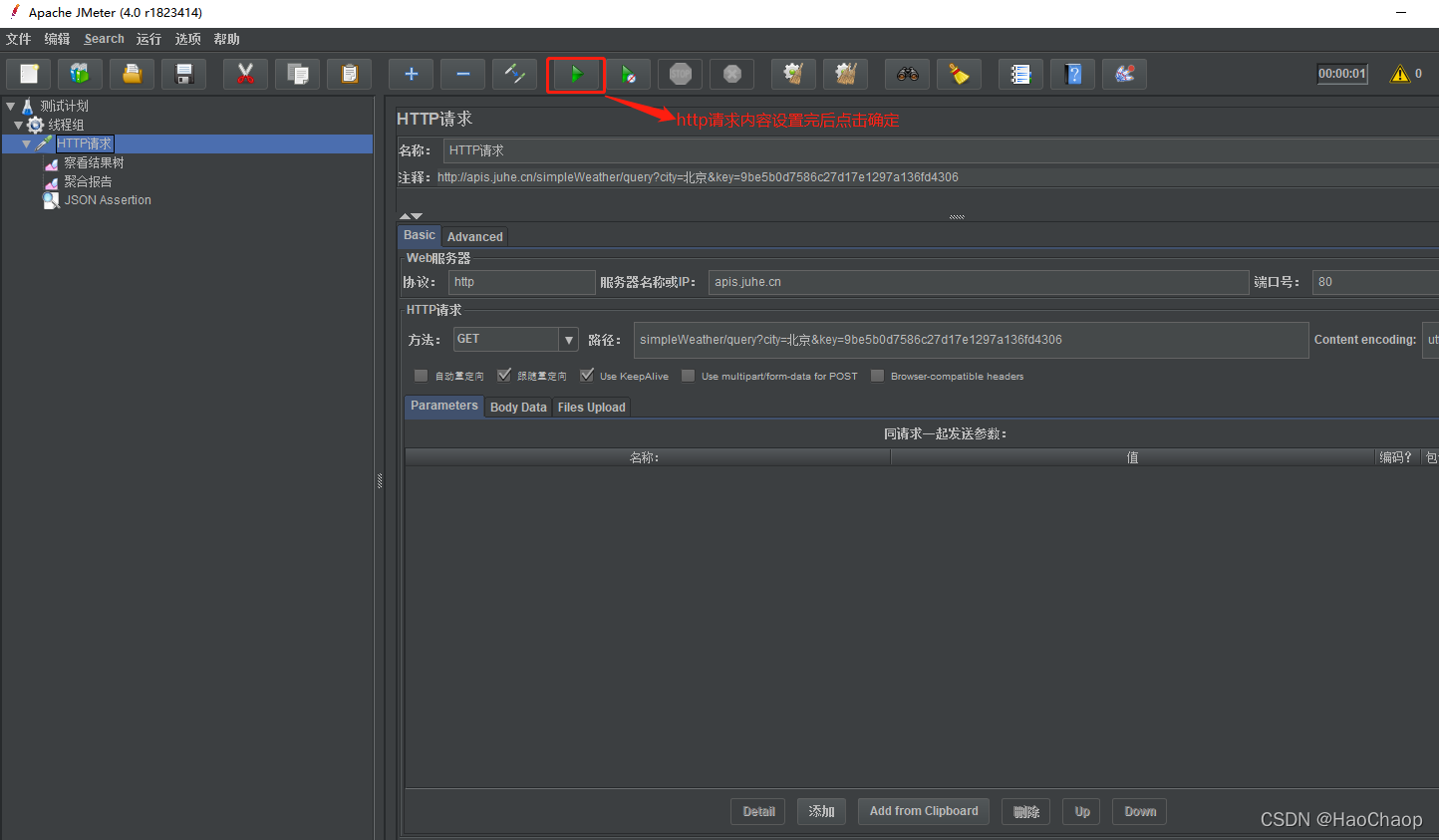Click the warning triangle error counter icon

click(x=1400, y=74)
